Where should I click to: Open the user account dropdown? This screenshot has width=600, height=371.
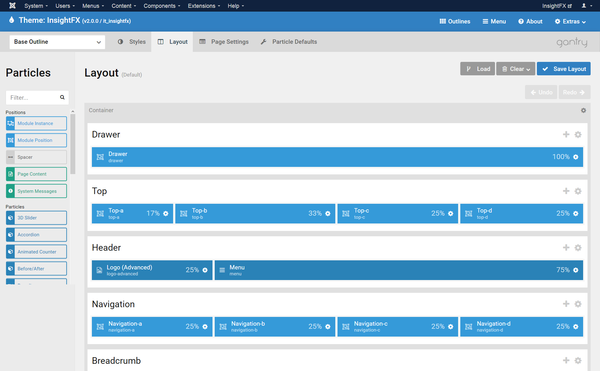click(586, 5)
